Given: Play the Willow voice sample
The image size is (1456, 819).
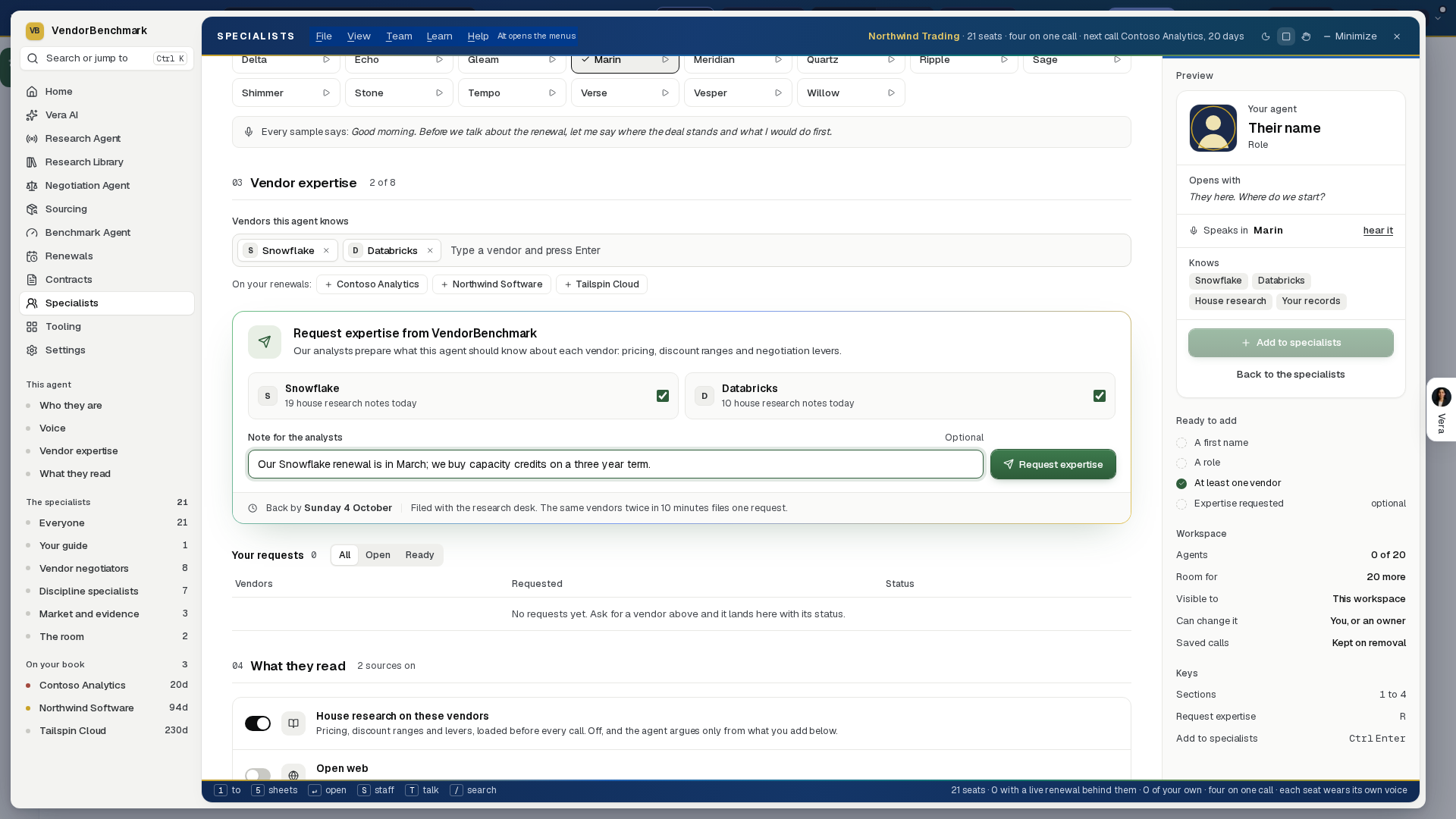Looking at the screenshot, I should [x=891, y=93].
